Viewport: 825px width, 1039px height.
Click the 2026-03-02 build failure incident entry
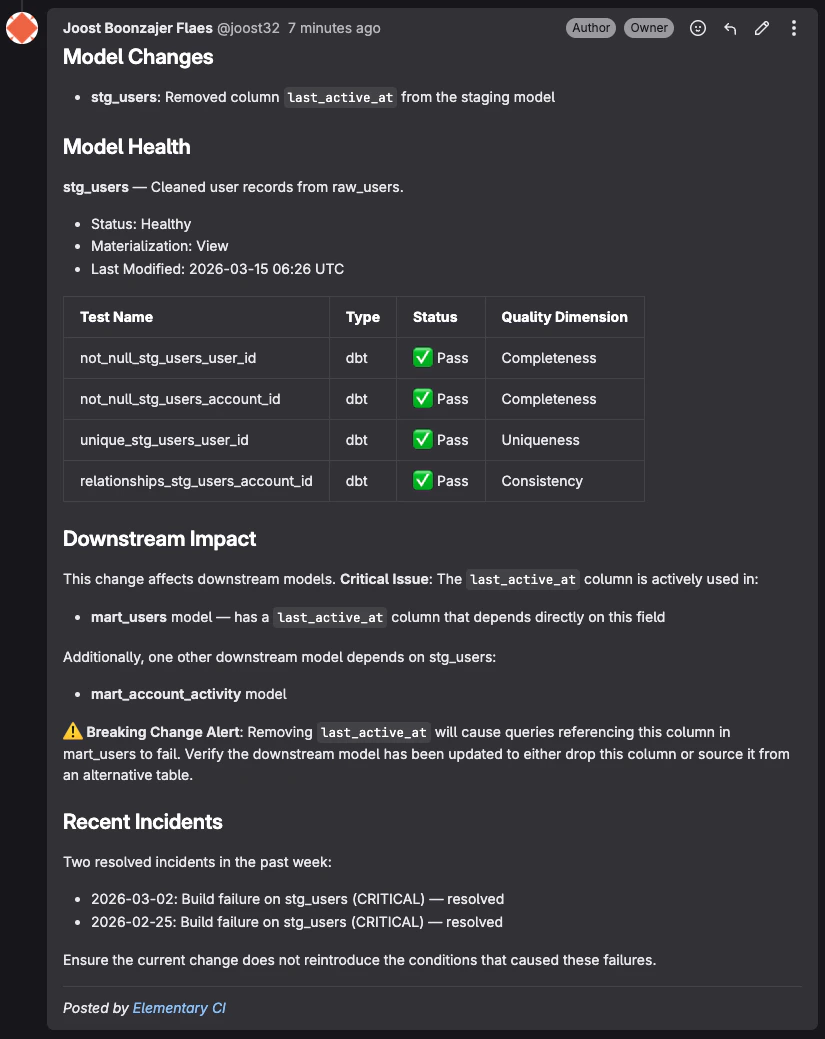click(296, 899)
